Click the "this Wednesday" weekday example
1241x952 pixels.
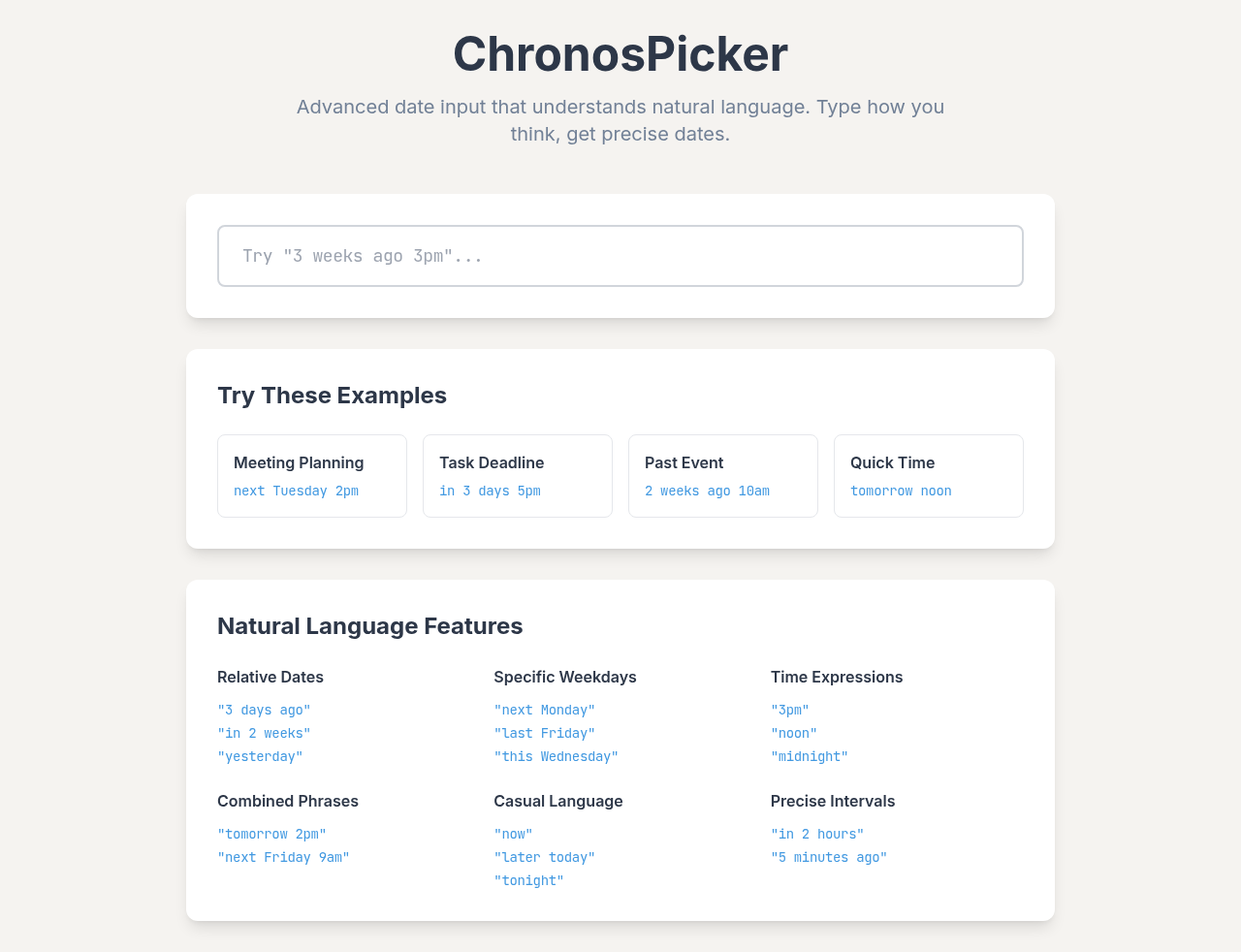[x=556, y=756]
